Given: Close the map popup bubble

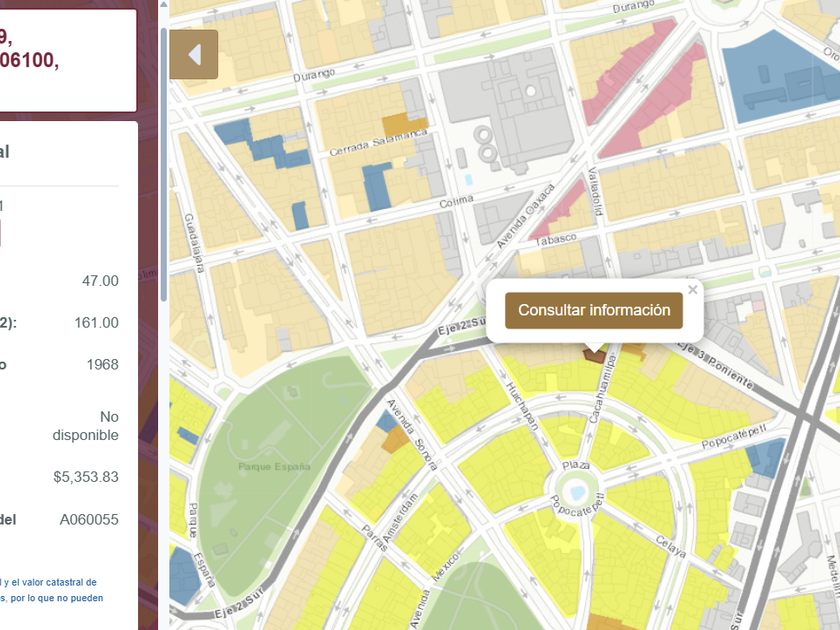Looking at the screenshot, I should 692,291.
